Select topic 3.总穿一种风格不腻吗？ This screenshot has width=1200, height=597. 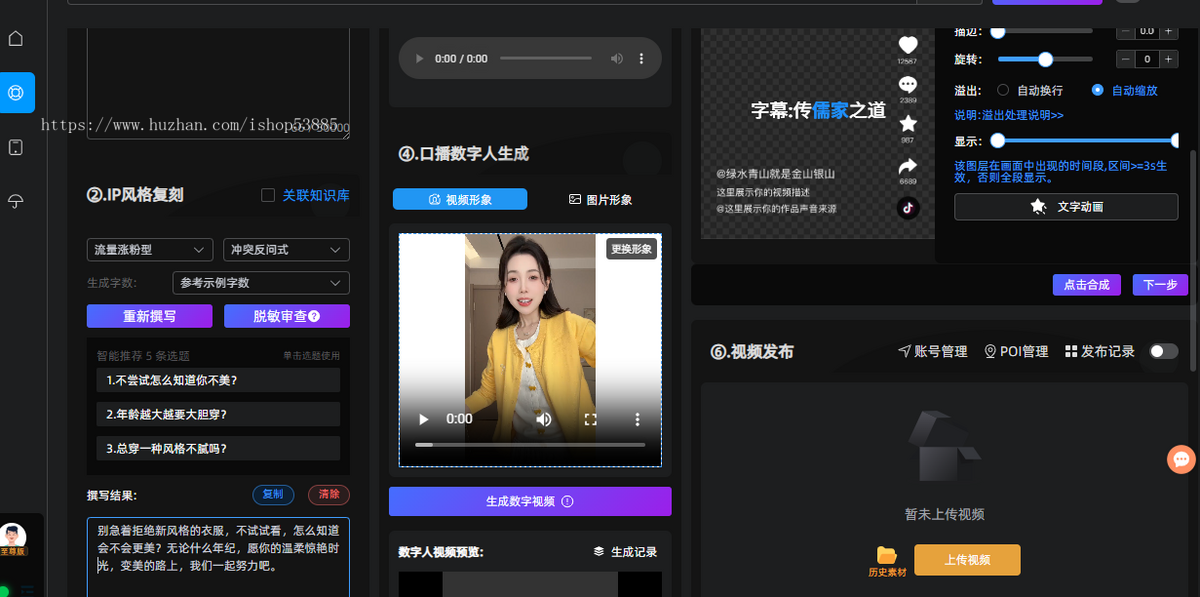[x=218, y=448]
